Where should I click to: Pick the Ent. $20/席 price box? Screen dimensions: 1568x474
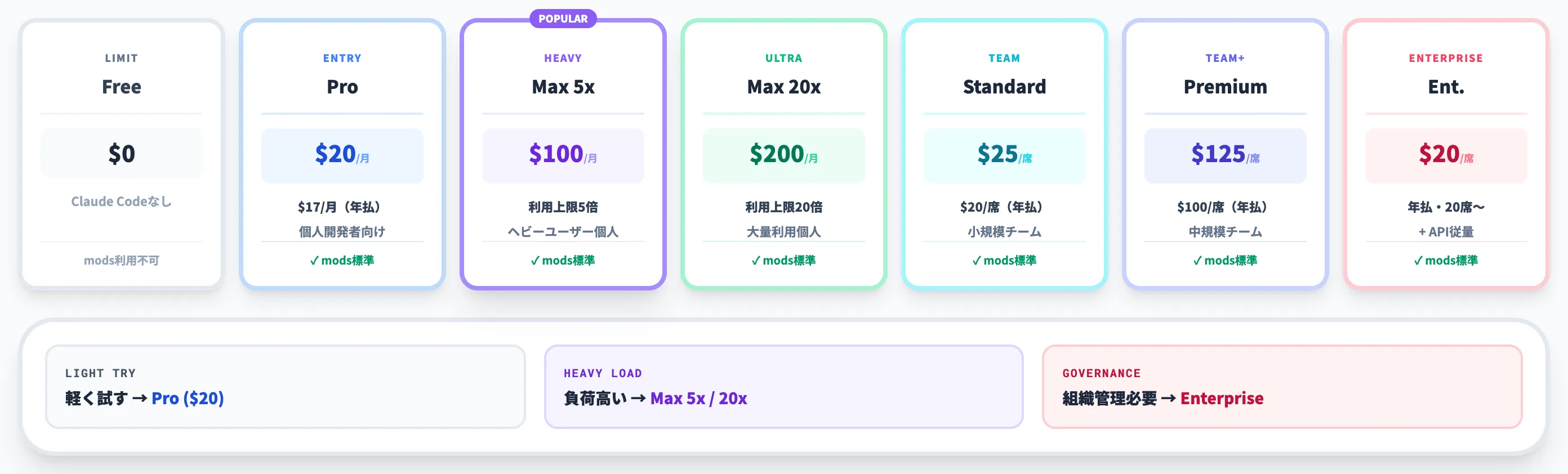coord(1446,155)
